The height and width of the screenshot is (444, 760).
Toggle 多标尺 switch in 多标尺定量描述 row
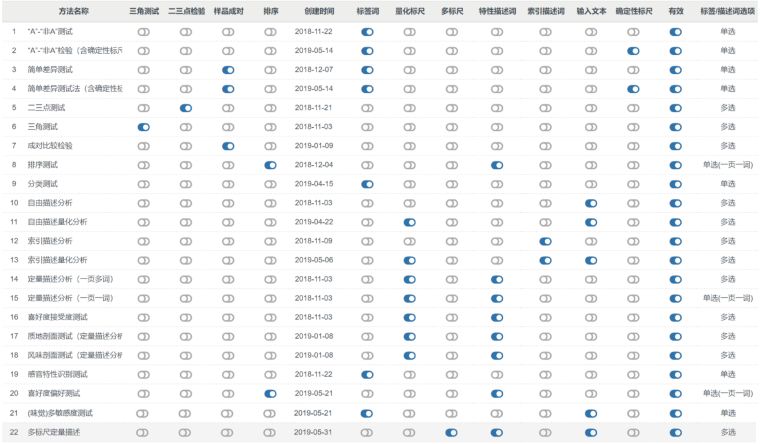point(452,431)
